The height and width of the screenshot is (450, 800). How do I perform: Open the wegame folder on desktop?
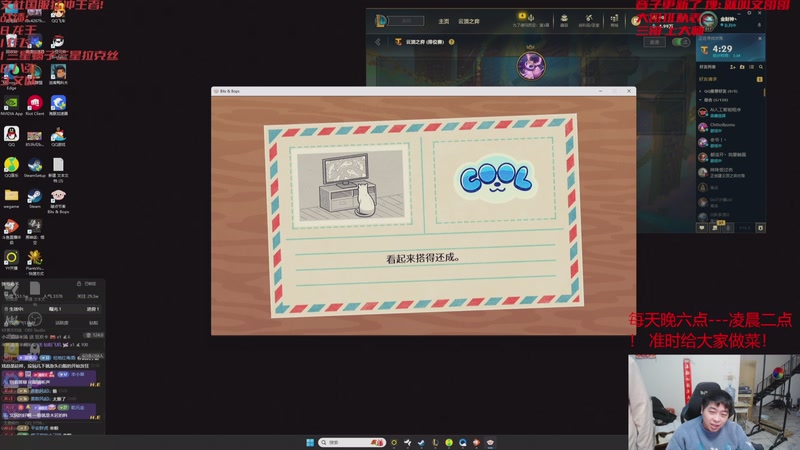[11, 198]
